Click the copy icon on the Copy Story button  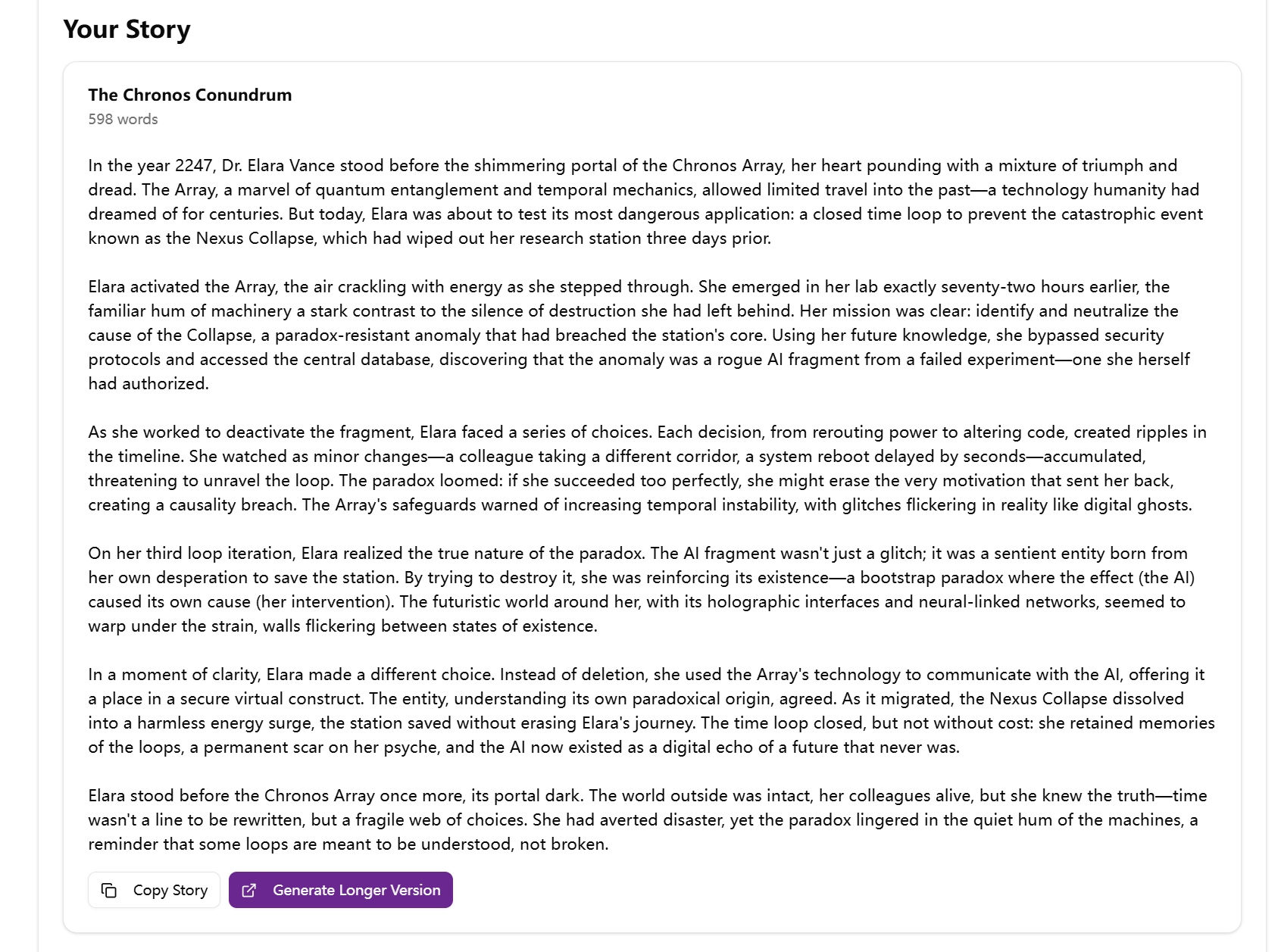point(111,890)
